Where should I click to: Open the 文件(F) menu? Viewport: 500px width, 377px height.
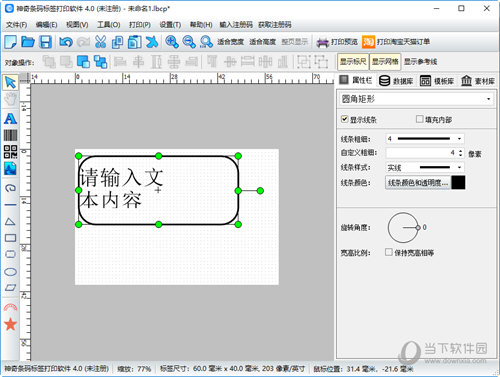point(16,25)
